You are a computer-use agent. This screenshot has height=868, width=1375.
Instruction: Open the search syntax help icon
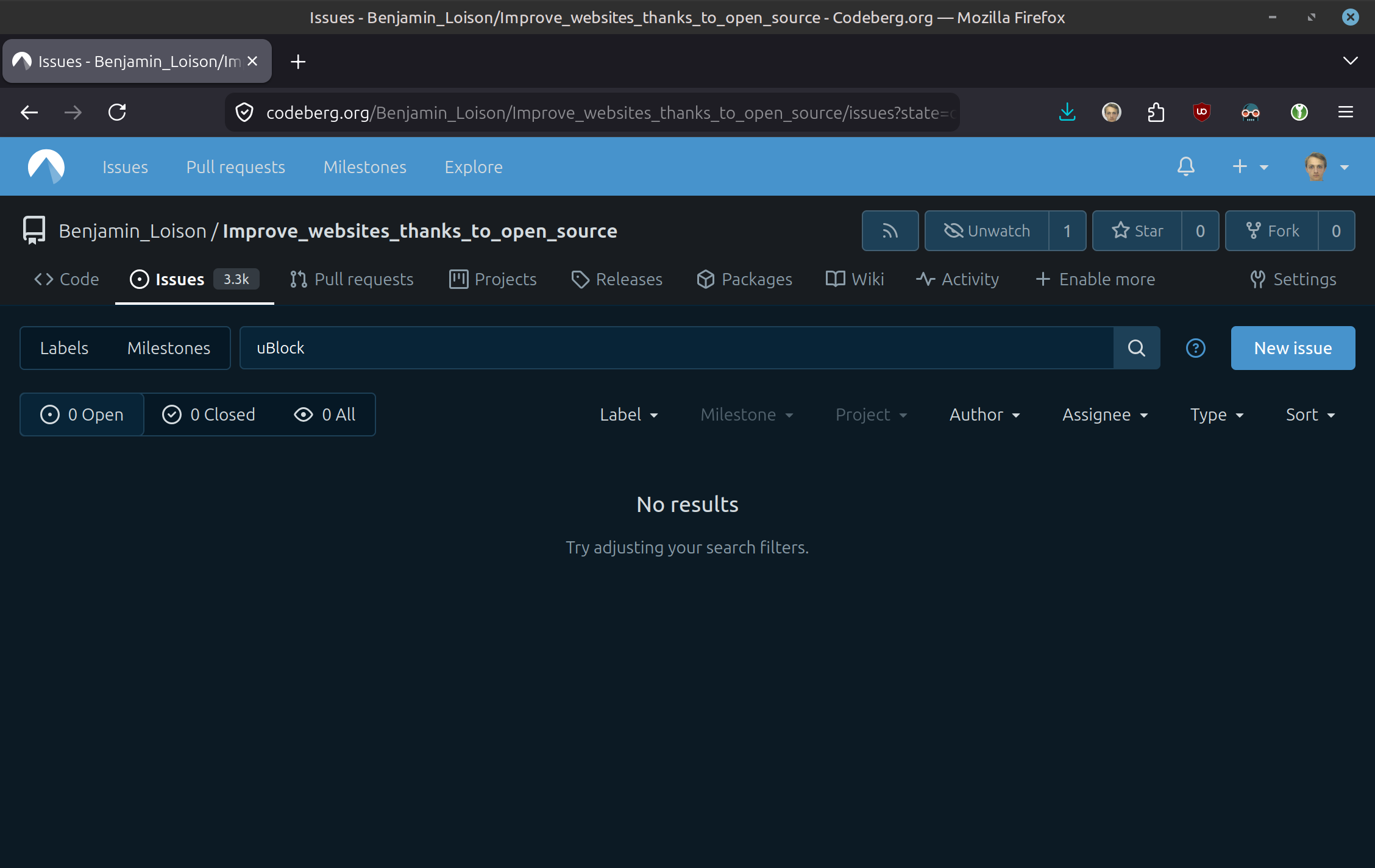click(1195, 348)
